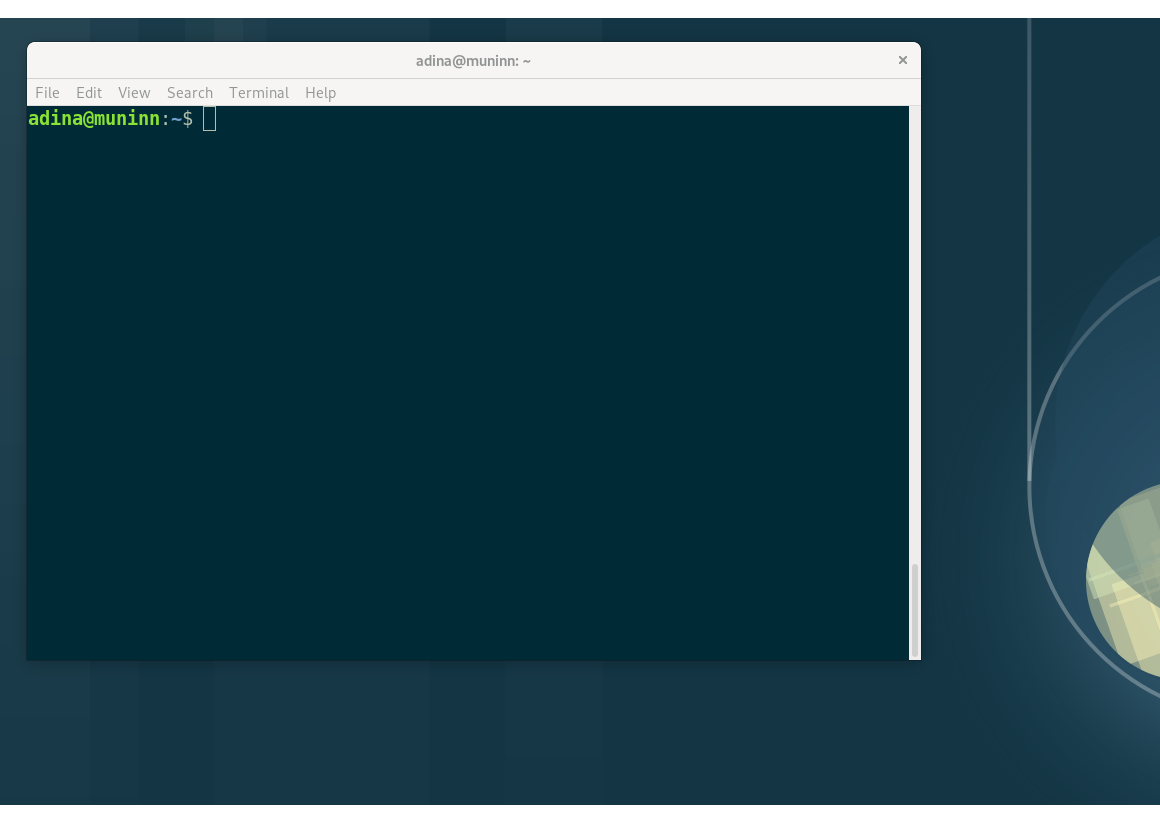Viewport: 1160px width, 824px height.
Task: Click the dollar sign in the prompt
Action: (187, 119)
